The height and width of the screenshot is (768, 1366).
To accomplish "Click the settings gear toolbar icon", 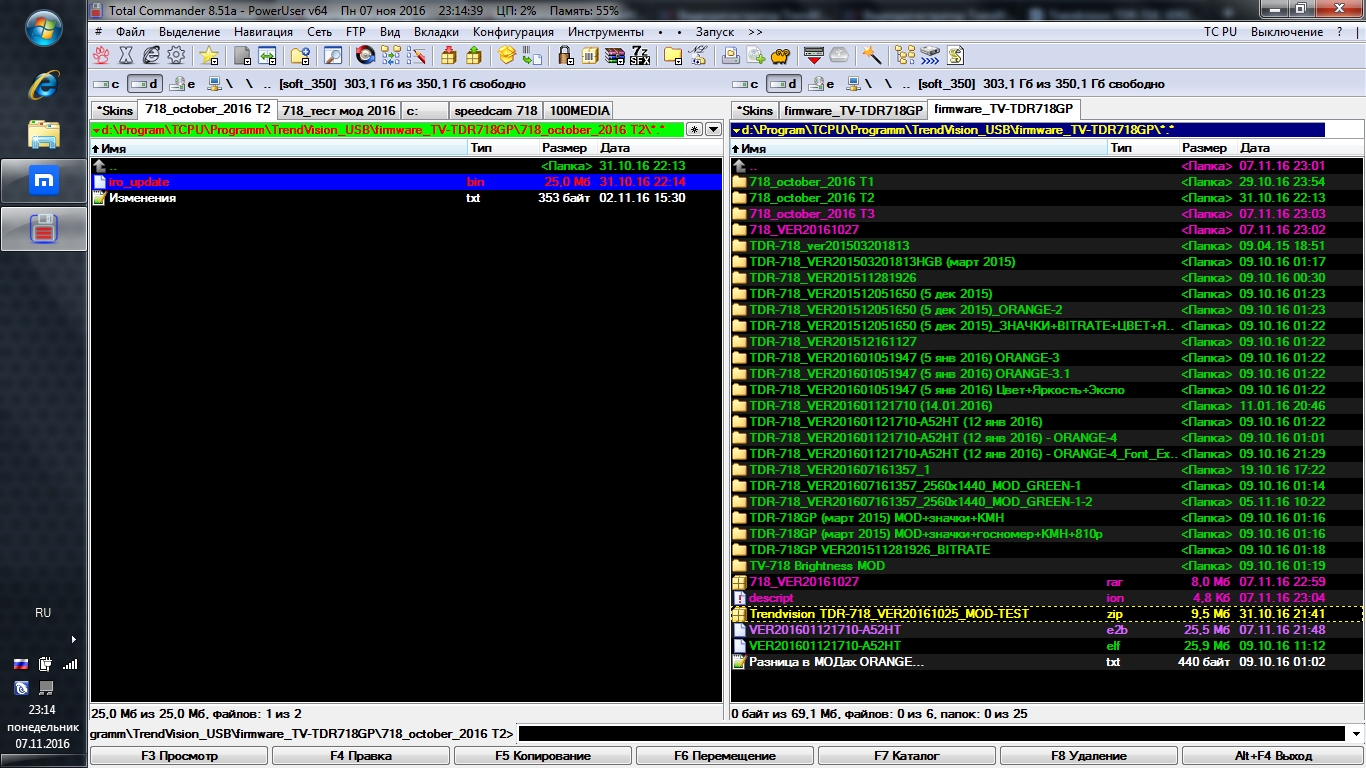I will pyautogui.click(x=176, y=56).
